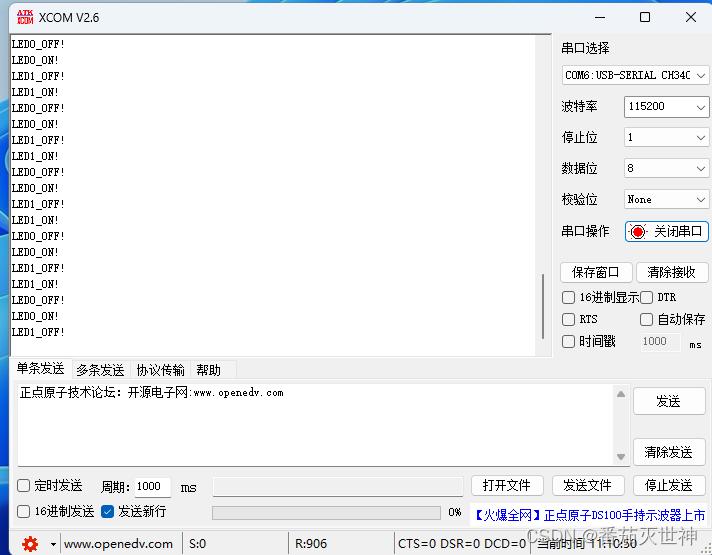Image resolution: width=712 pixels, height=555 pixels.
Task: Enable 定时发送 timed send checkbox
Action: tap(23, 486)
